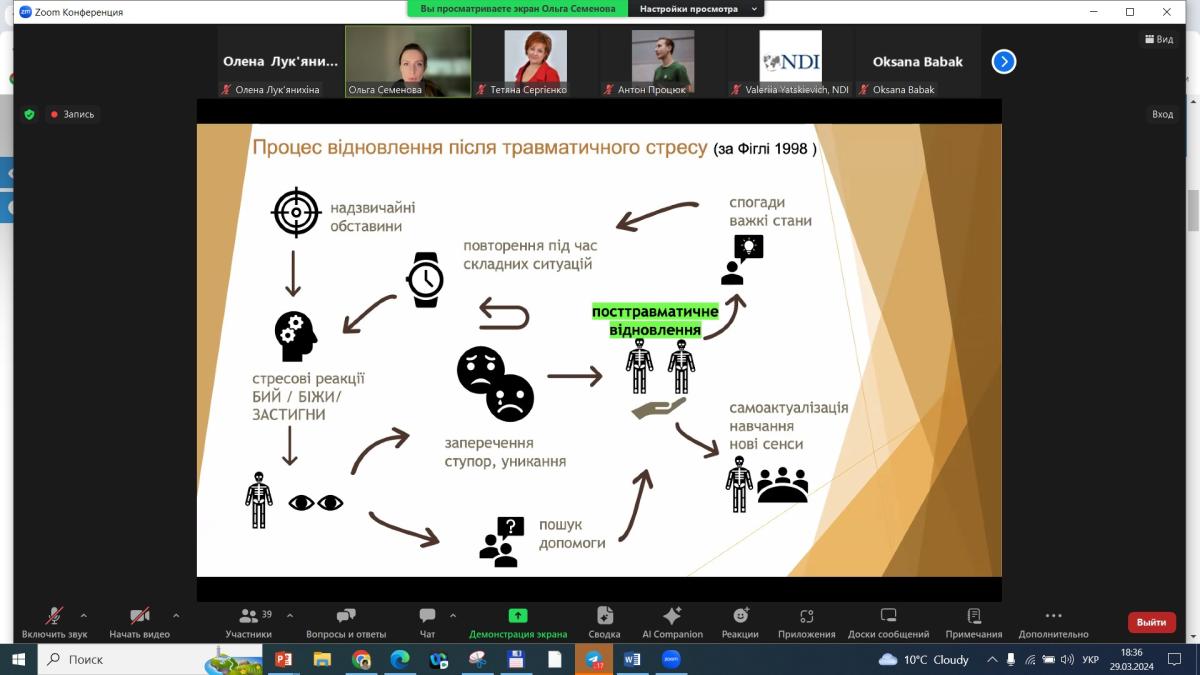Click the sad faces icon on slide
Image resolution: width=1200 pixels, height=675 pixels.
coord(495,384)
